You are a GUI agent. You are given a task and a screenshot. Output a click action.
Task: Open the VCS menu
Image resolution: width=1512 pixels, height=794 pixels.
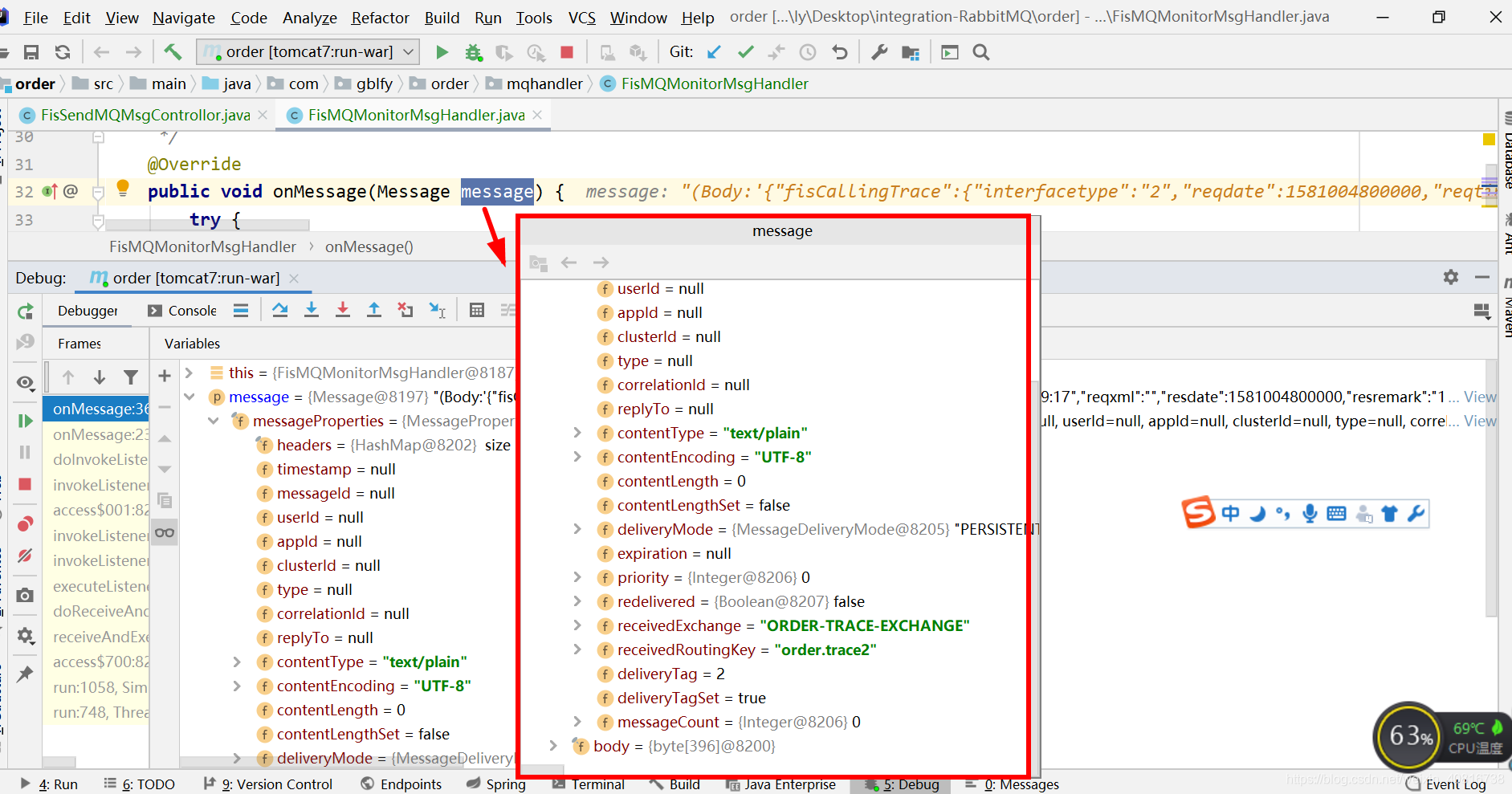[582, 18]
